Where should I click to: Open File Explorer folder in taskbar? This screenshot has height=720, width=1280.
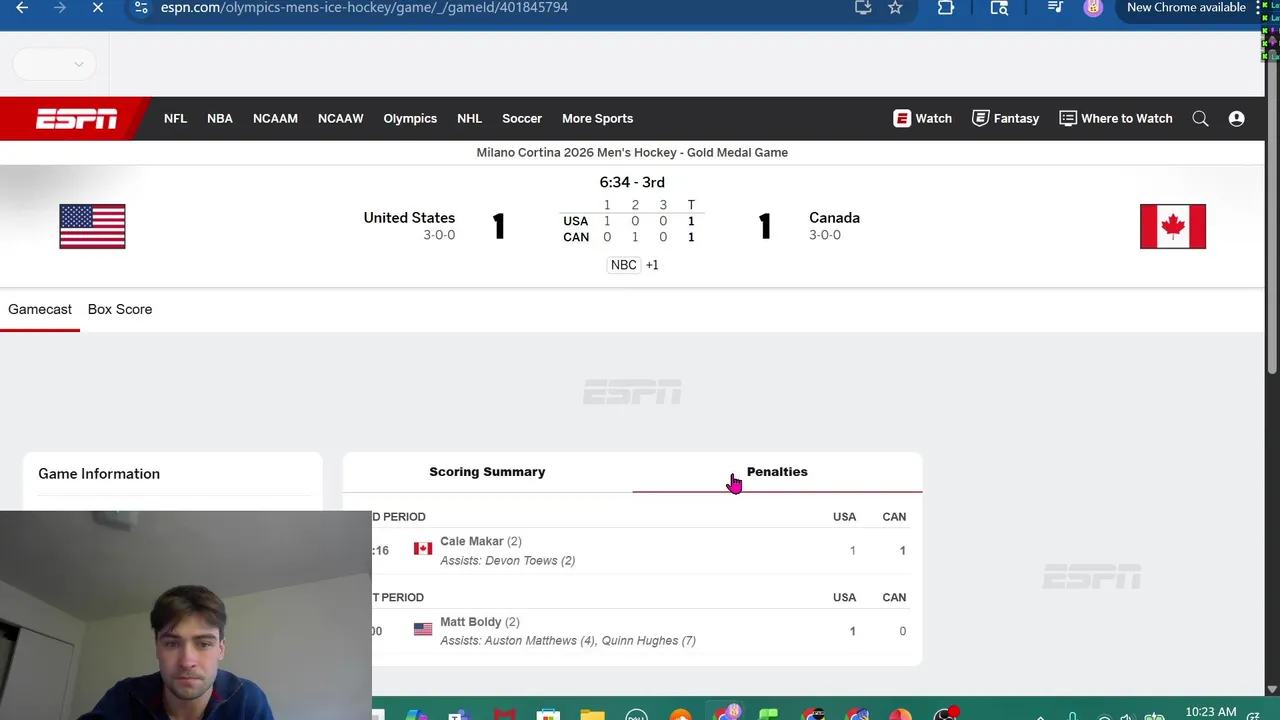pyautogui.click(x=592, y=714)
